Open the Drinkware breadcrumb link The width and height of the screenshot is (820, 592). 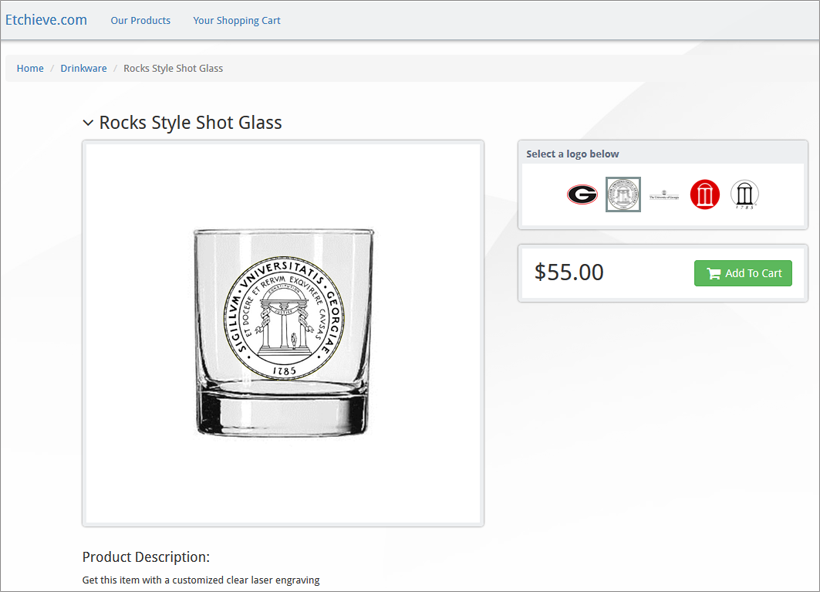click(x=83, y=68)
